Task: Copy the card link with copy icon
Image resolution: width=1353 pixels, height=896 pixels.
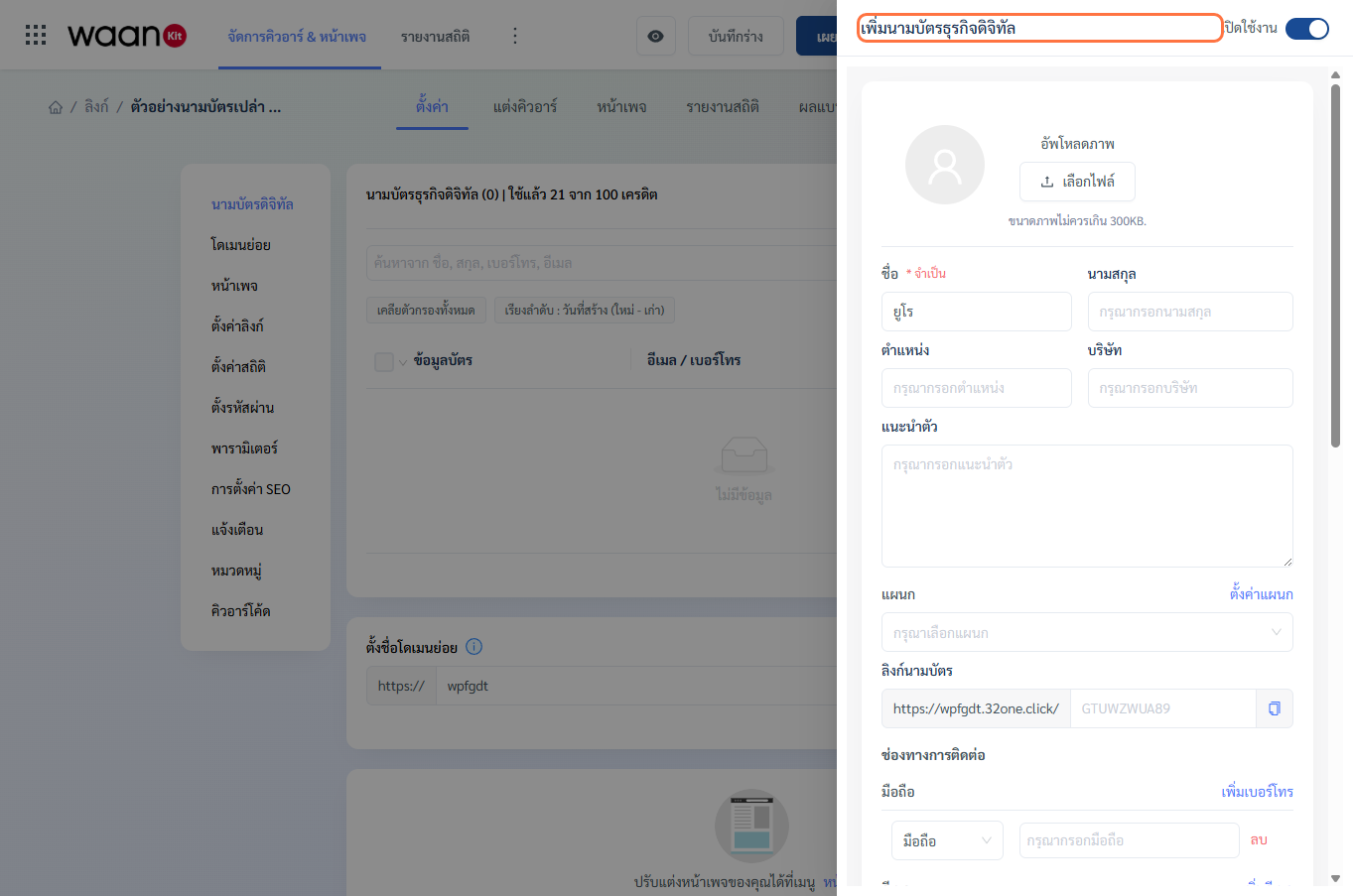Action: pos(1275,708)
